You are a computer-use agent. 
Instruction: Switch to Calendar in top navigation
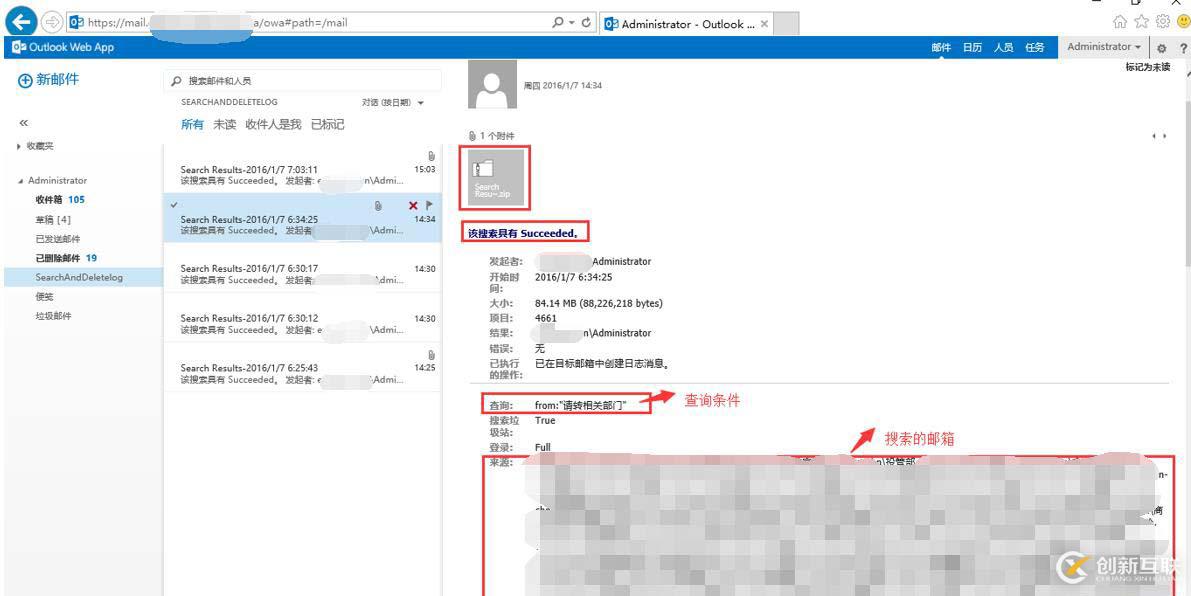pos(972,47)
